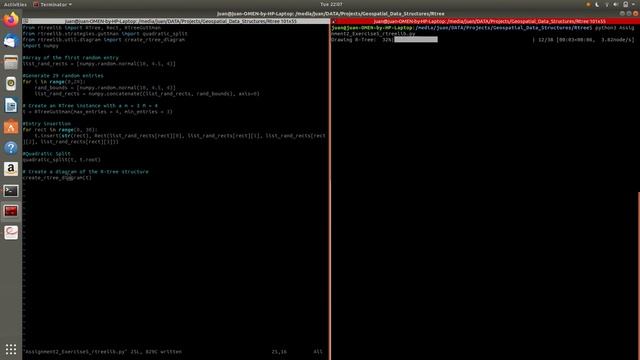The height and width of the screenshot is (360, 640).
Task: Select the red Terminator icon in the dock
Action: coord(11,211)
